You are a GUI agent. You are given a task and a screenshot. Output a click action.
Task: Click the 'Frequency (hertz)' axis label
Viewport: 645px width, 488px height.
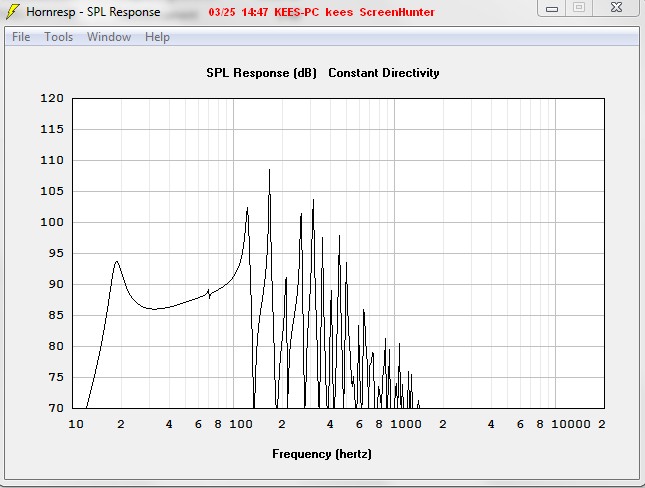click(x=322, y=454)
